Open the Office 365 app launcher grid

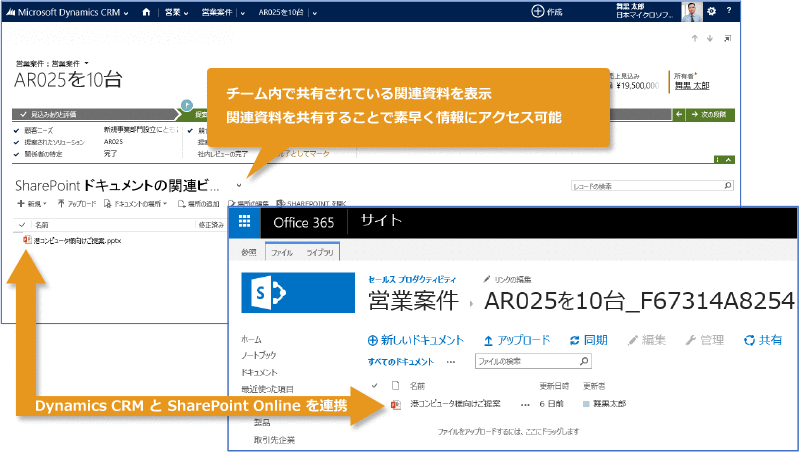click(245, 222)
